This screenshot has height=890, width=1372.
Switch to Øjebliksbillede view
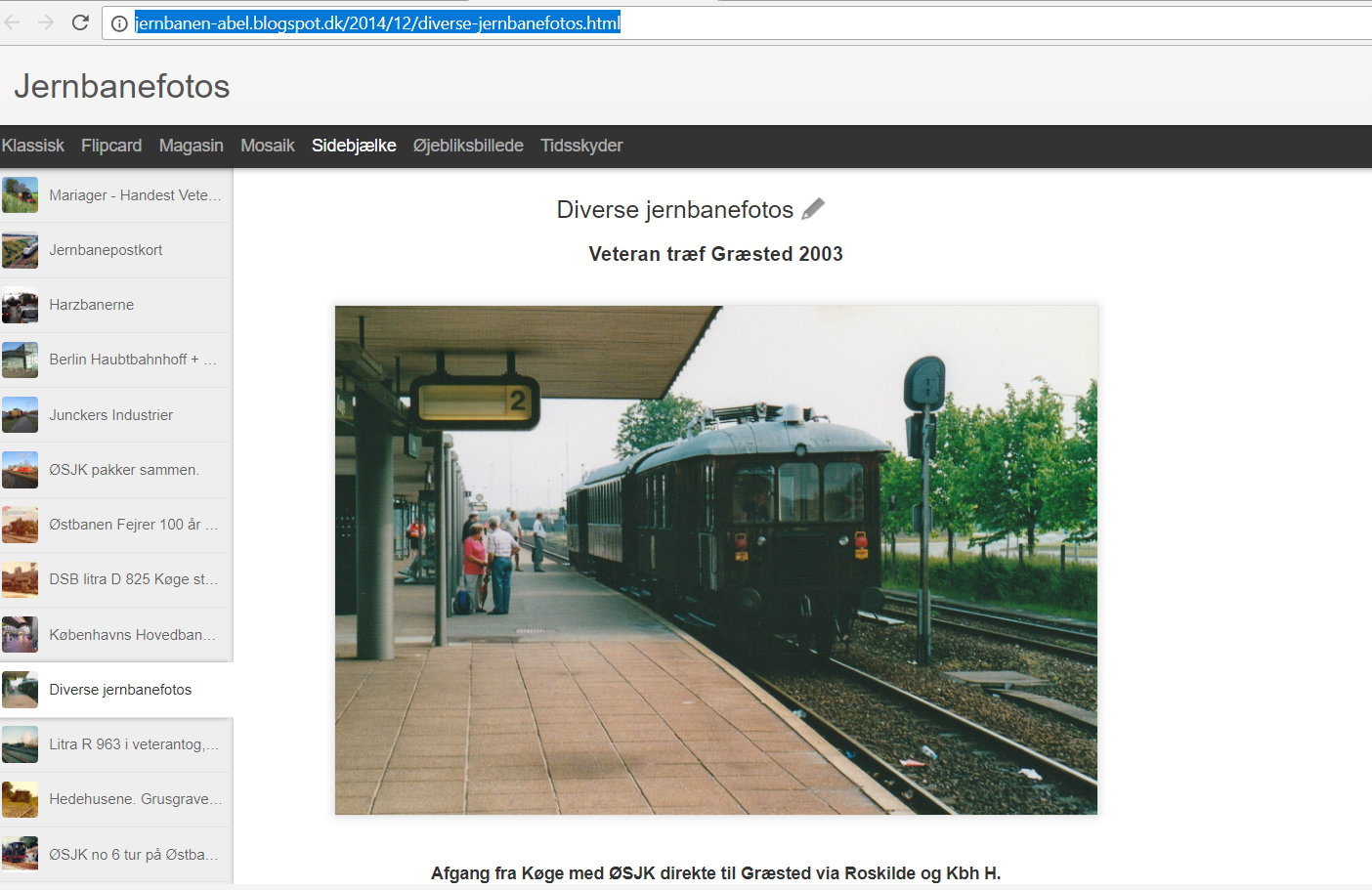(x=468, y=146)
